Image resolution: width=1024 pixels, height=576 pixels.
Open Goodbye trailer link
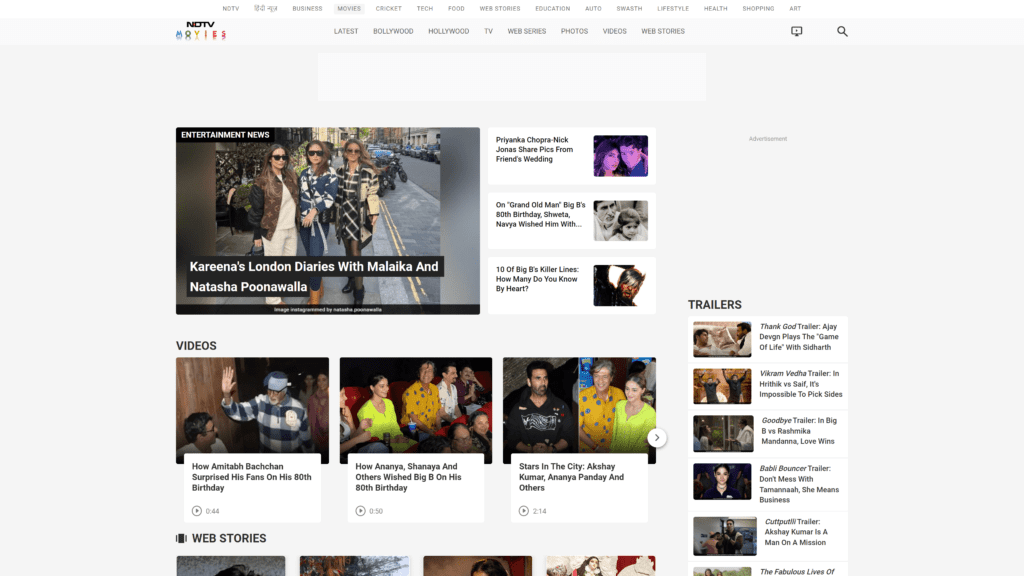pyautogui.click(x=799, y=431)
